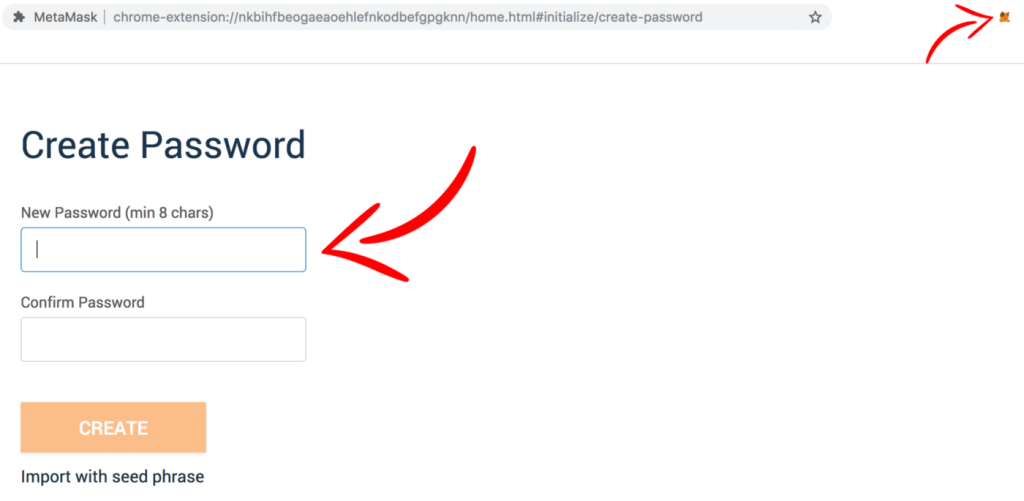Click the small red arrow near the fox icon
Viewport: 1024px width, 501px height.
959,33
